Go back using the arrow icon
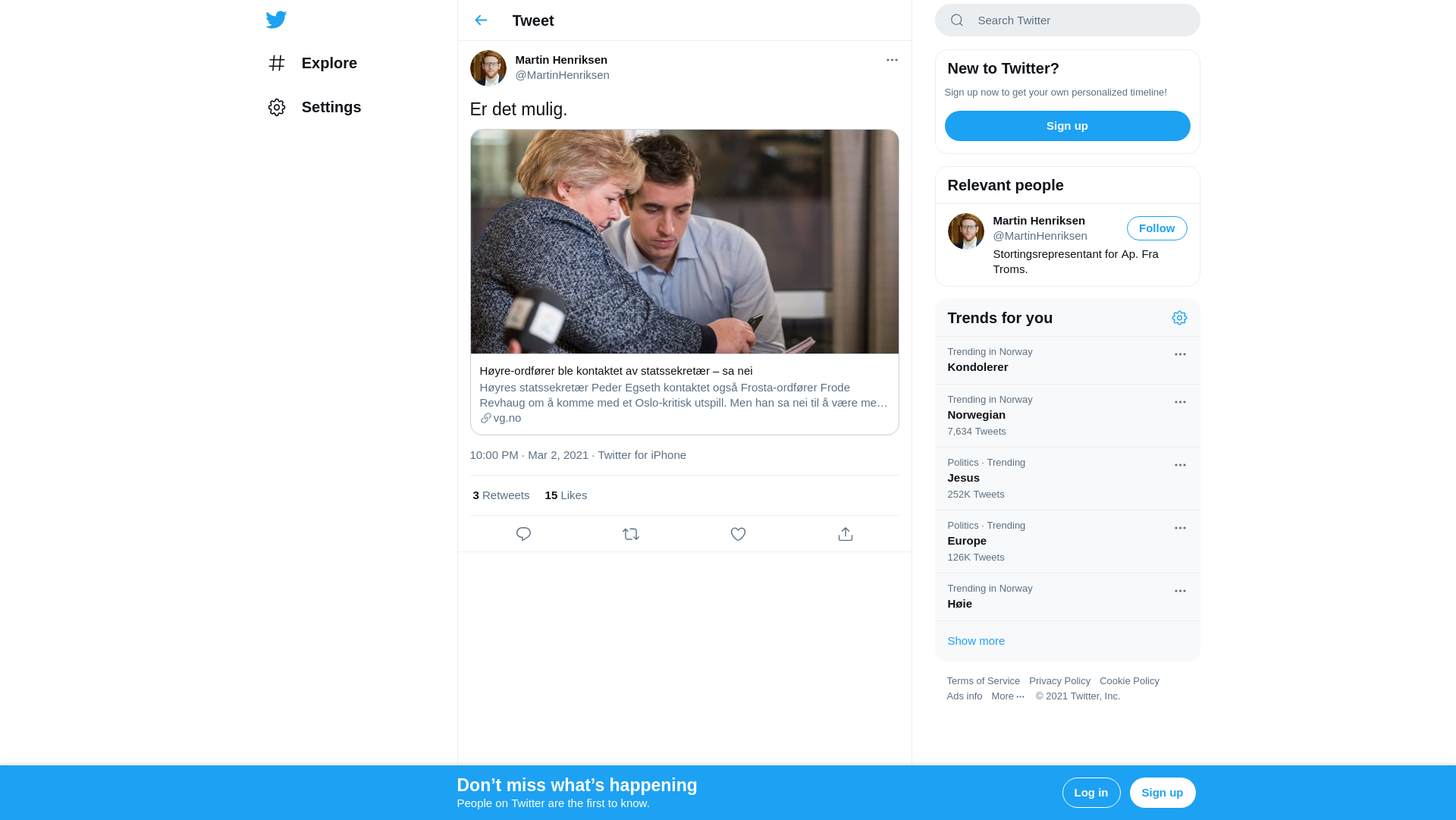Viewport: 1456px width, 820px height. coord(481,20)
